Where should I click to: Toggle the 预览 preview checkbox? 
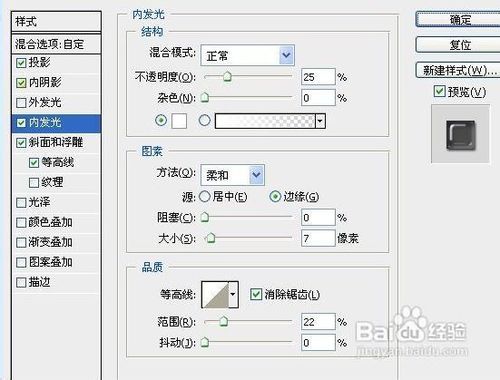point(439,91)
